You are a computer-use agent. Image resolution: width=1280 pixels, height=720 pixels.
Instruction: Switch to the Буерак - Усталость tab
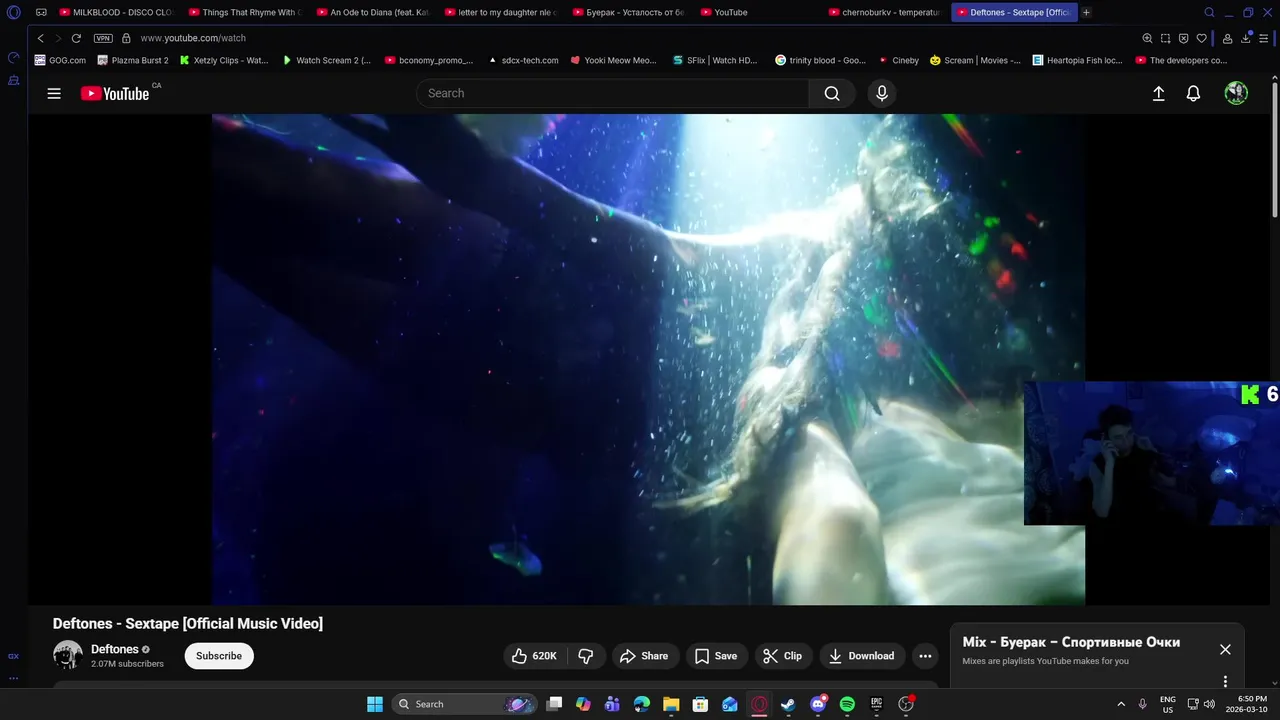point(628,12)
